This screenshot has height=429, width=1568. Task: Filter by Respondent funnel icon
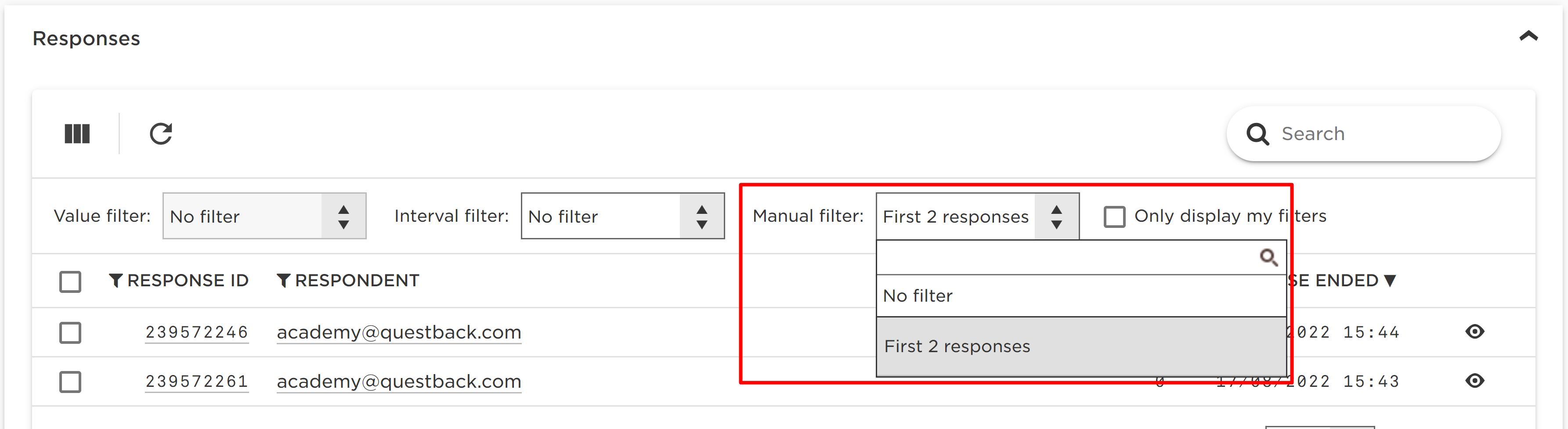(x=283, y=281)
